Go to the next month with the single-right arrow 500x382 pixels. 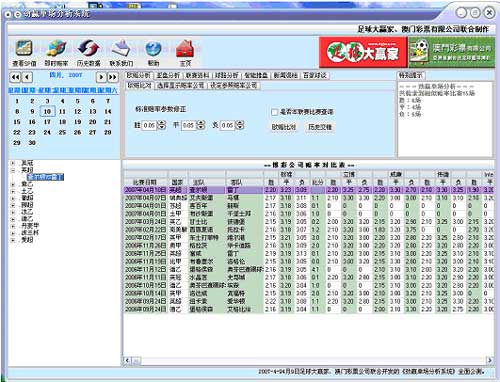101,77
